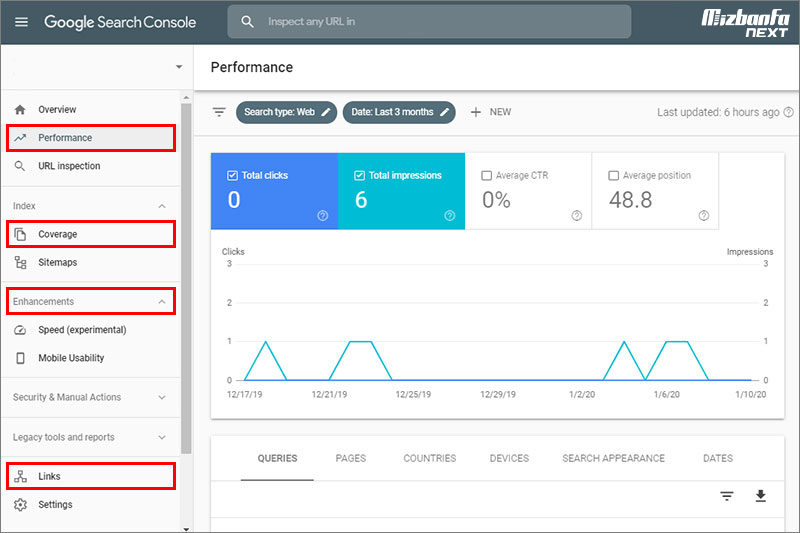Open the Links report label

click(x=49, y=476)
